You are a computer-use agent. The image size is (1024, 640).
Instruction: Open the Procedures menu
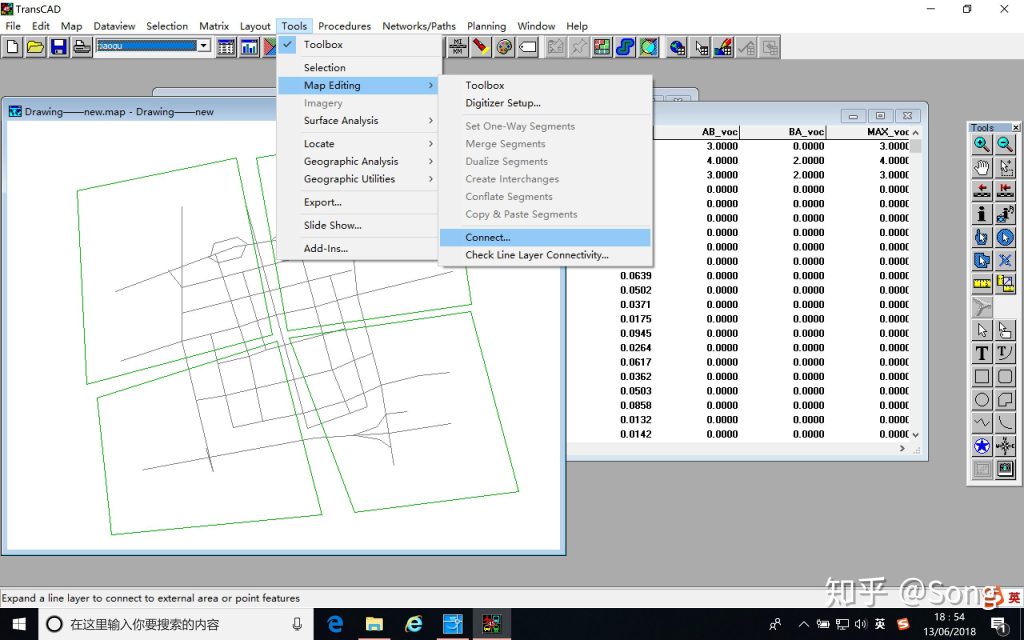tap(345, 26)
